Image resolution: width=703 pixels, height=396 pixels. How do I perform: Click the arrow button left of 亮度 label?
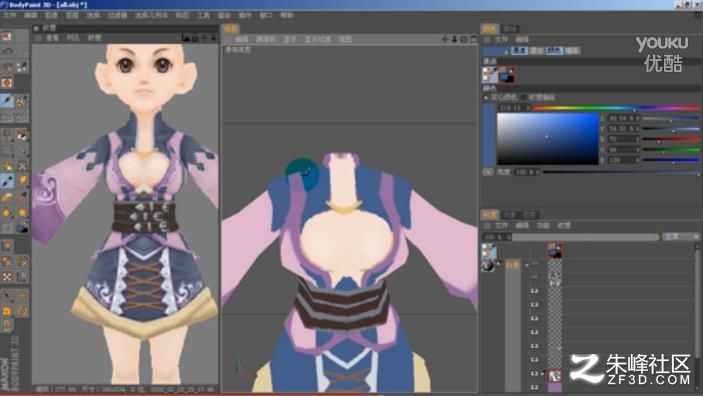[488, 172]
